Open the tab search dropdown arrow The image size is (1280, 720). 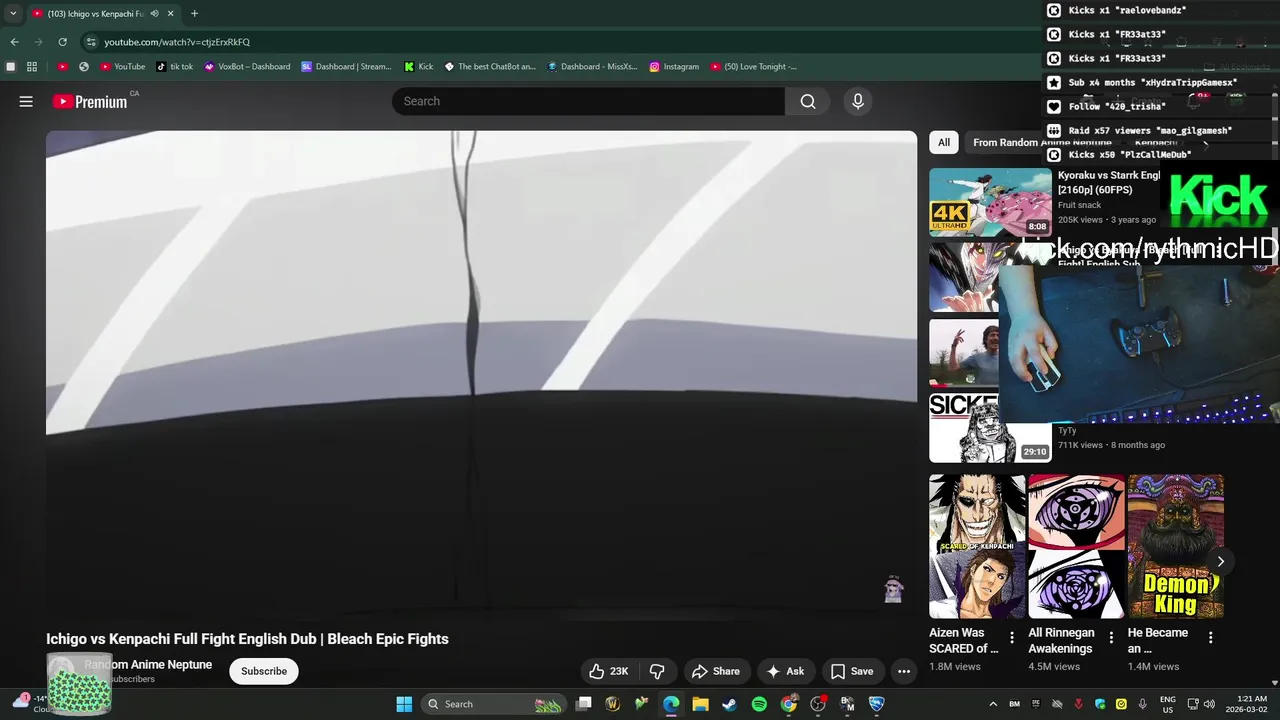[x=13, y=14]
